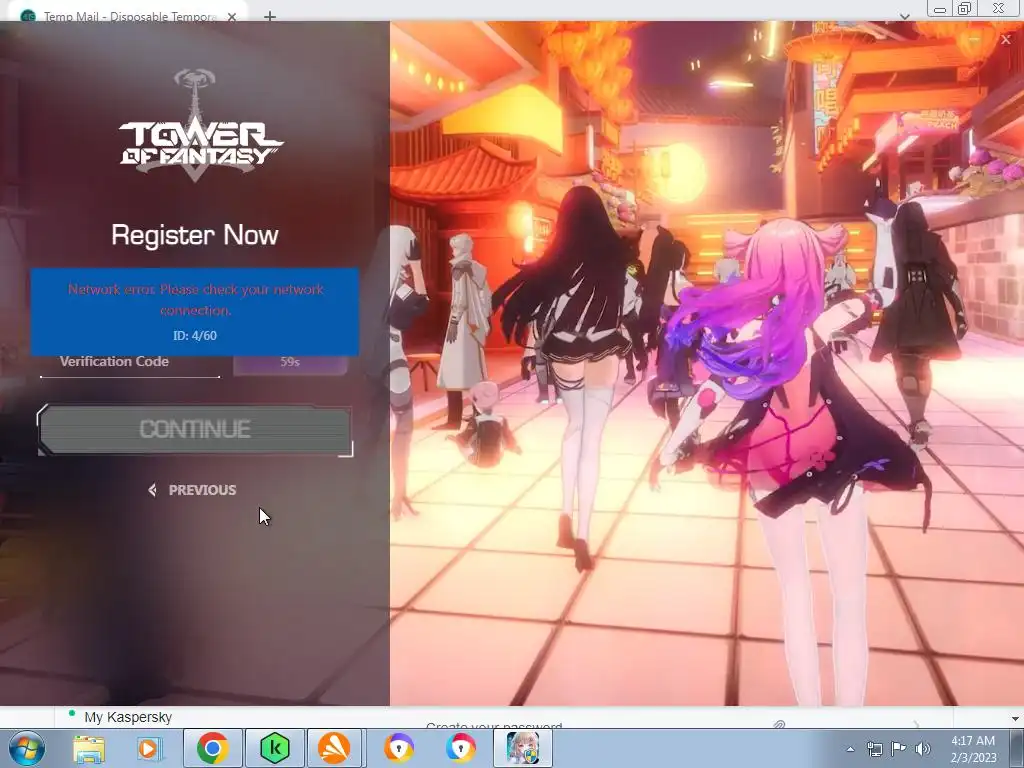The height and width of the screenshot is (768, 1024).
Task: Click the left chevron beside PREVIOUS
Action: (x=152, y=490)
